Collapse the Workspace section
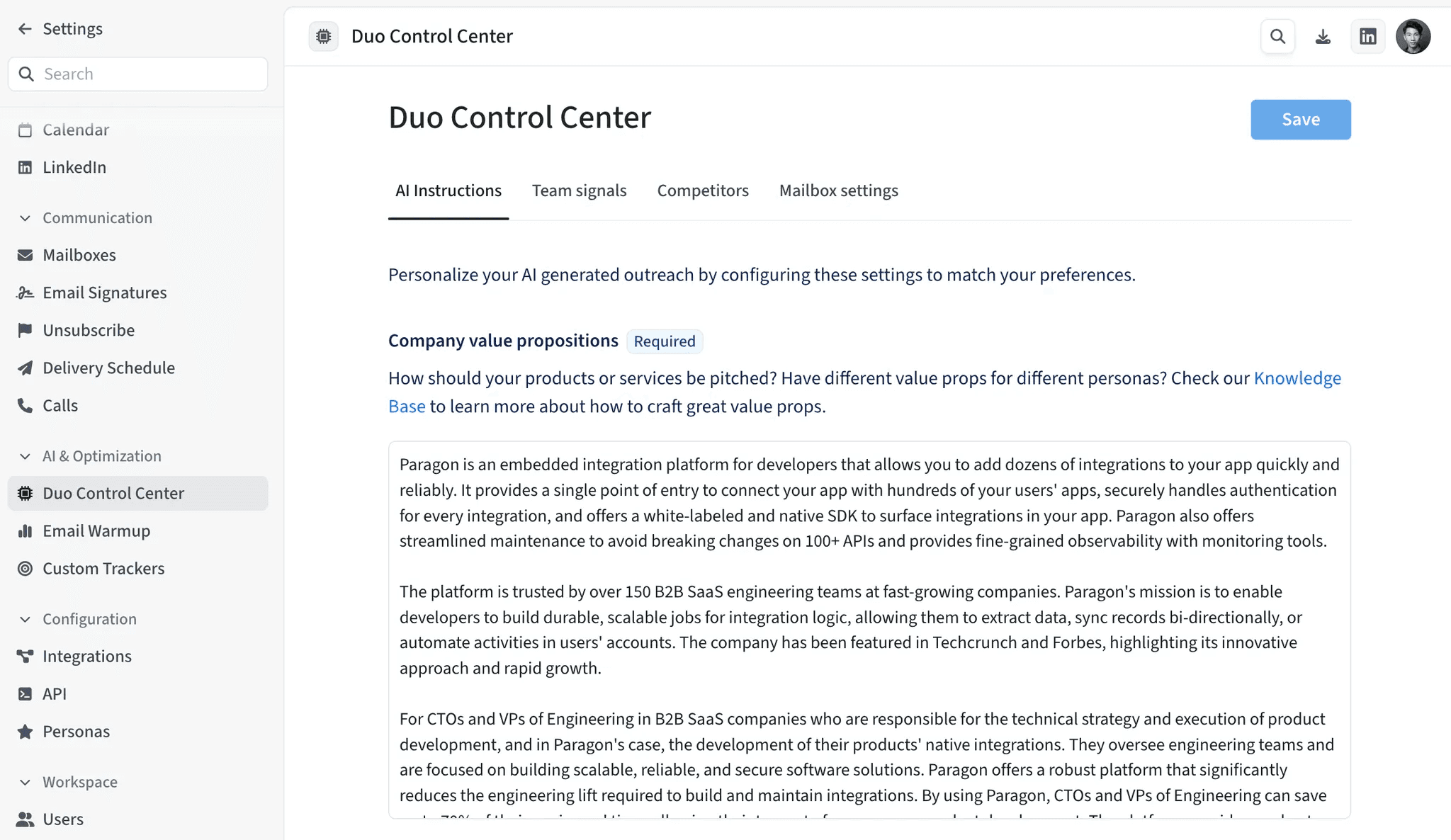Viewport: 1451px width, 840px height. 26,782
